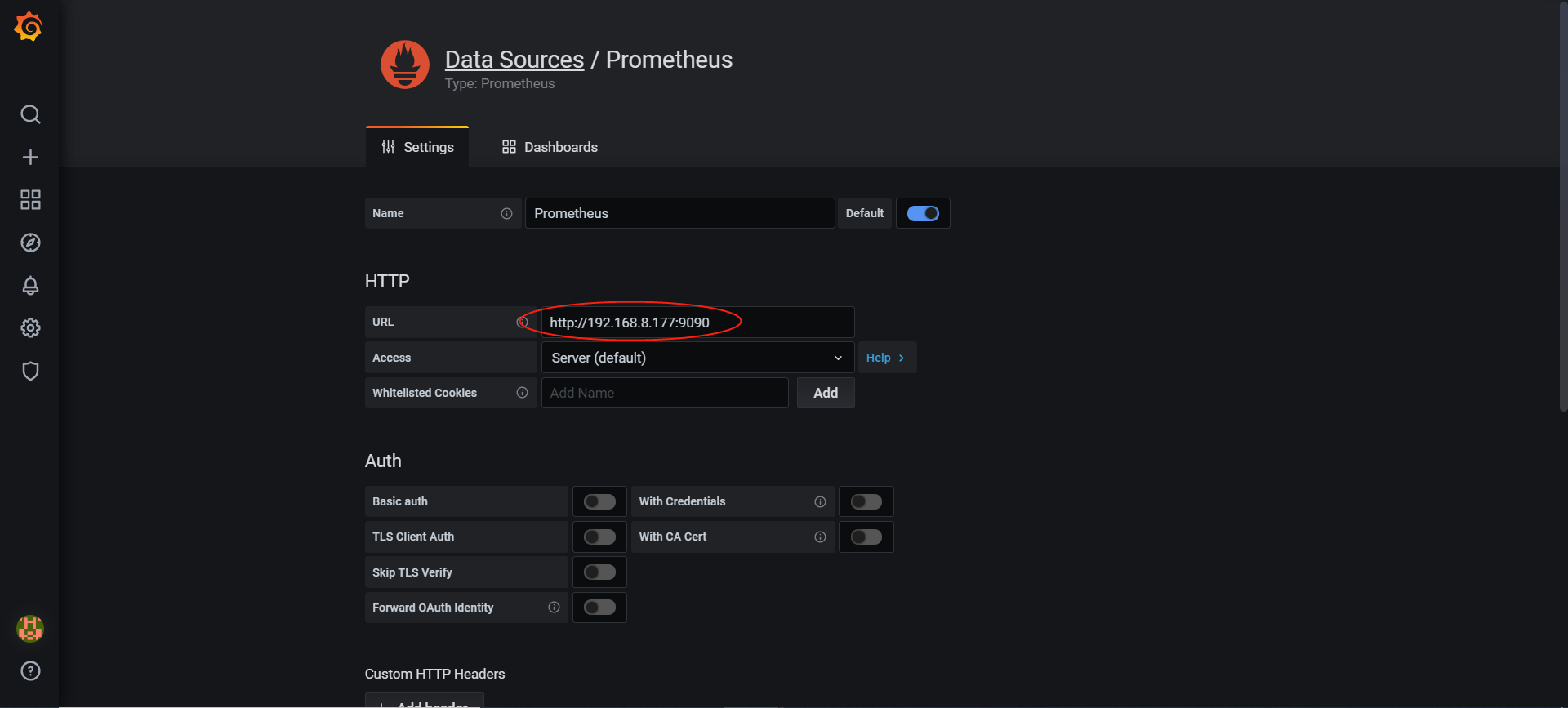Open the Create plus menu

point(30,157)
